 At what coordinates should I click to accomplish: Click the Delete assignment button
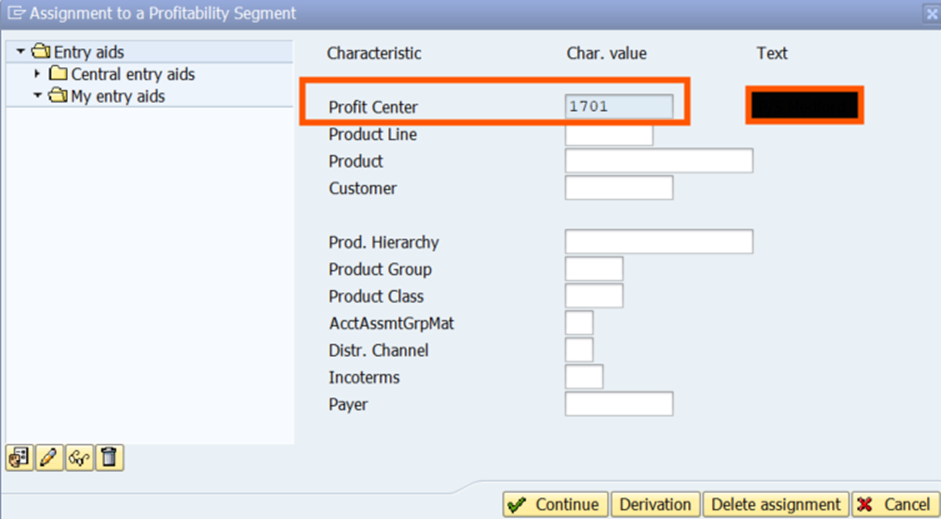point(776,505)
